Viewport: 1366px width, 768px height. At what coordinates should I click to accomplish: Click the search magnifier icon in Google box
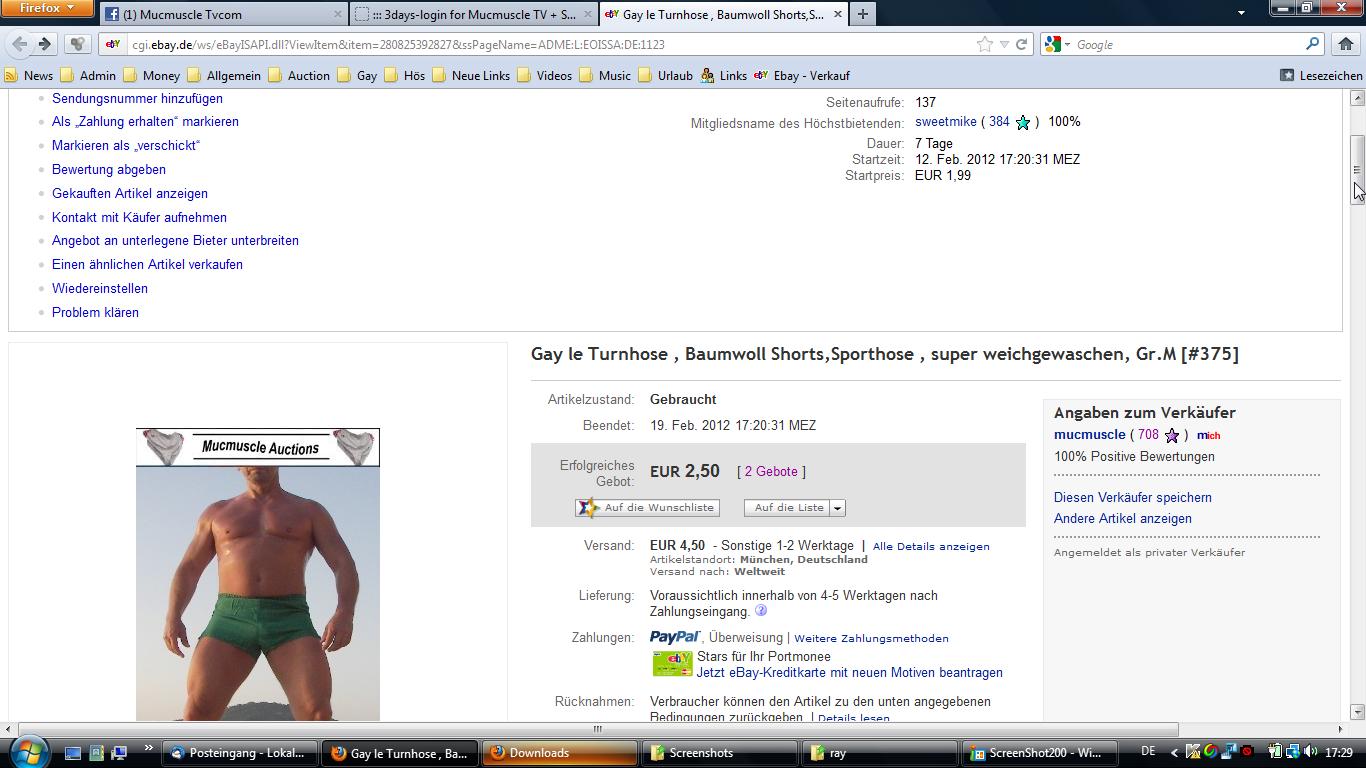1312,44
